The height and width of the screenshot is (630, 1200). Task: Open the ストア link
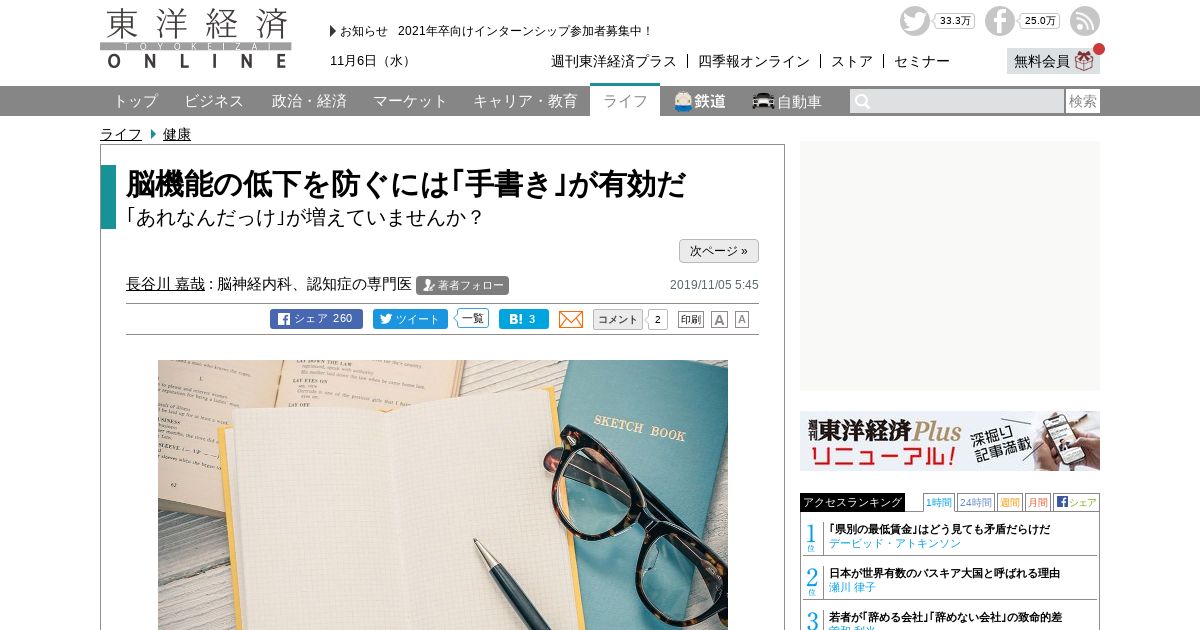(x=852, y=61)
